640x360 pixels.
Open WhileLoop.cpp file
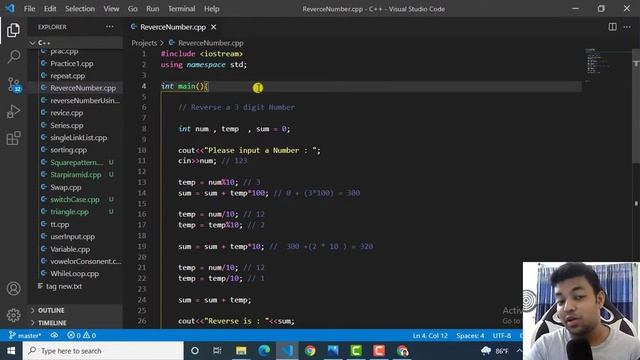(x=75, y=273)
